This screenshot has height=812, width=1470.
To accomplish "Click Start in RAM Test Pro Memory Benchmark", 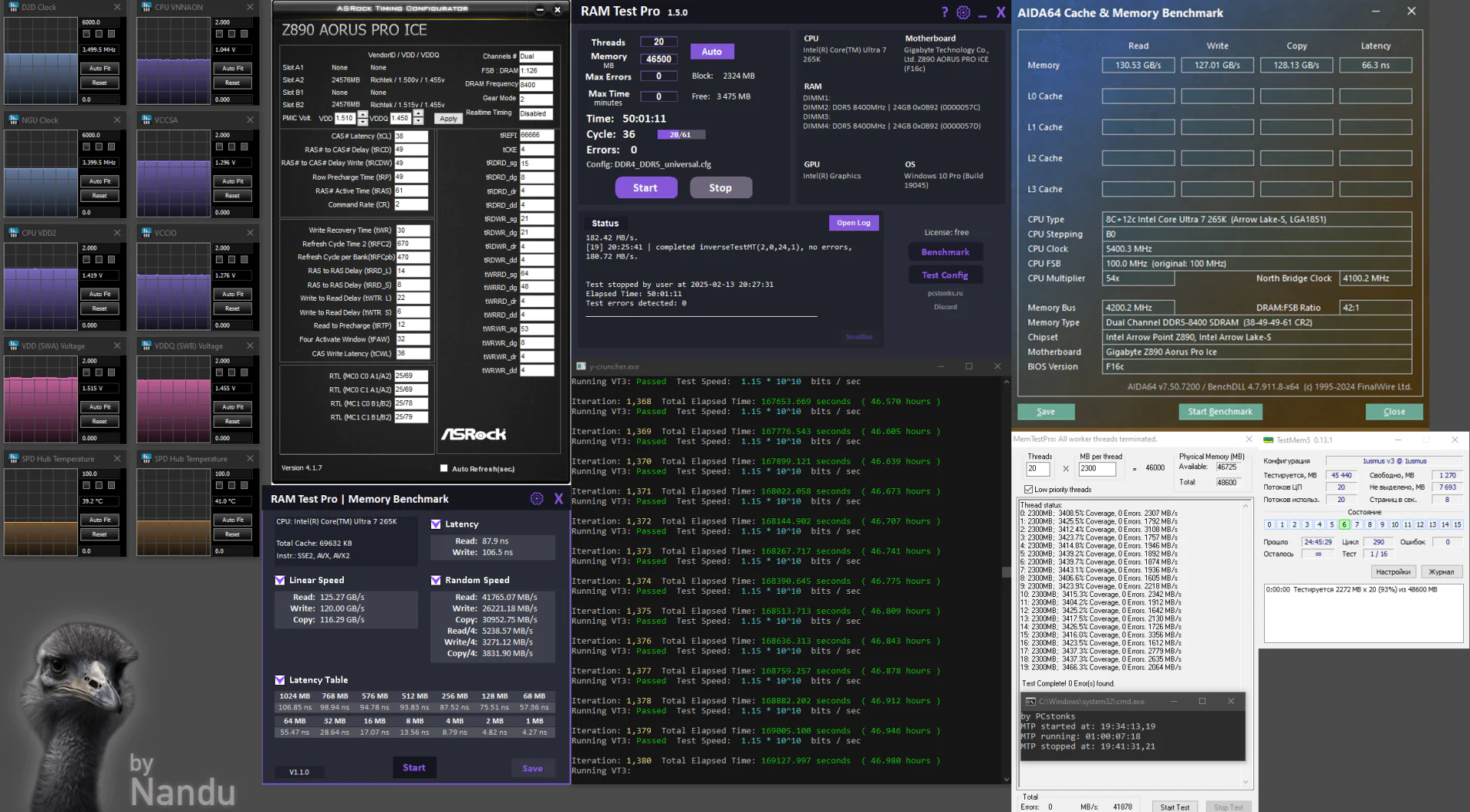I will (x=414, y=768).
